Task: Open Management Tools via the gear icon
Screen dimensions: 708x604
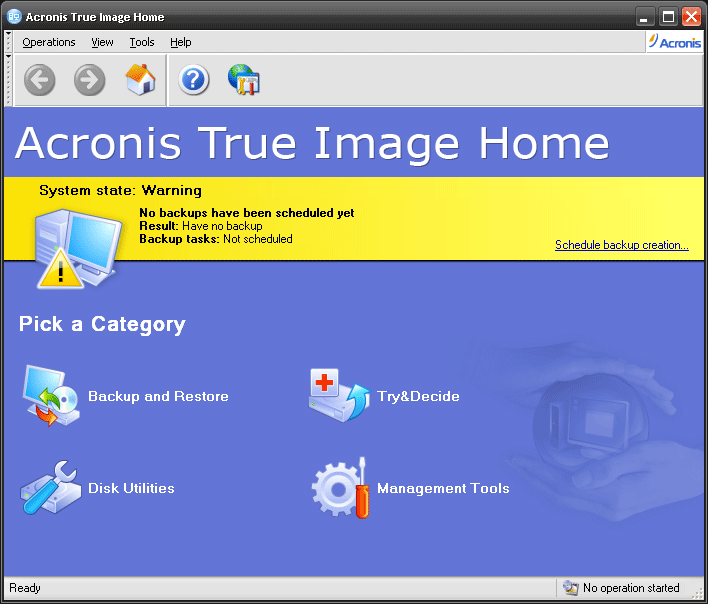Action: 341,488
